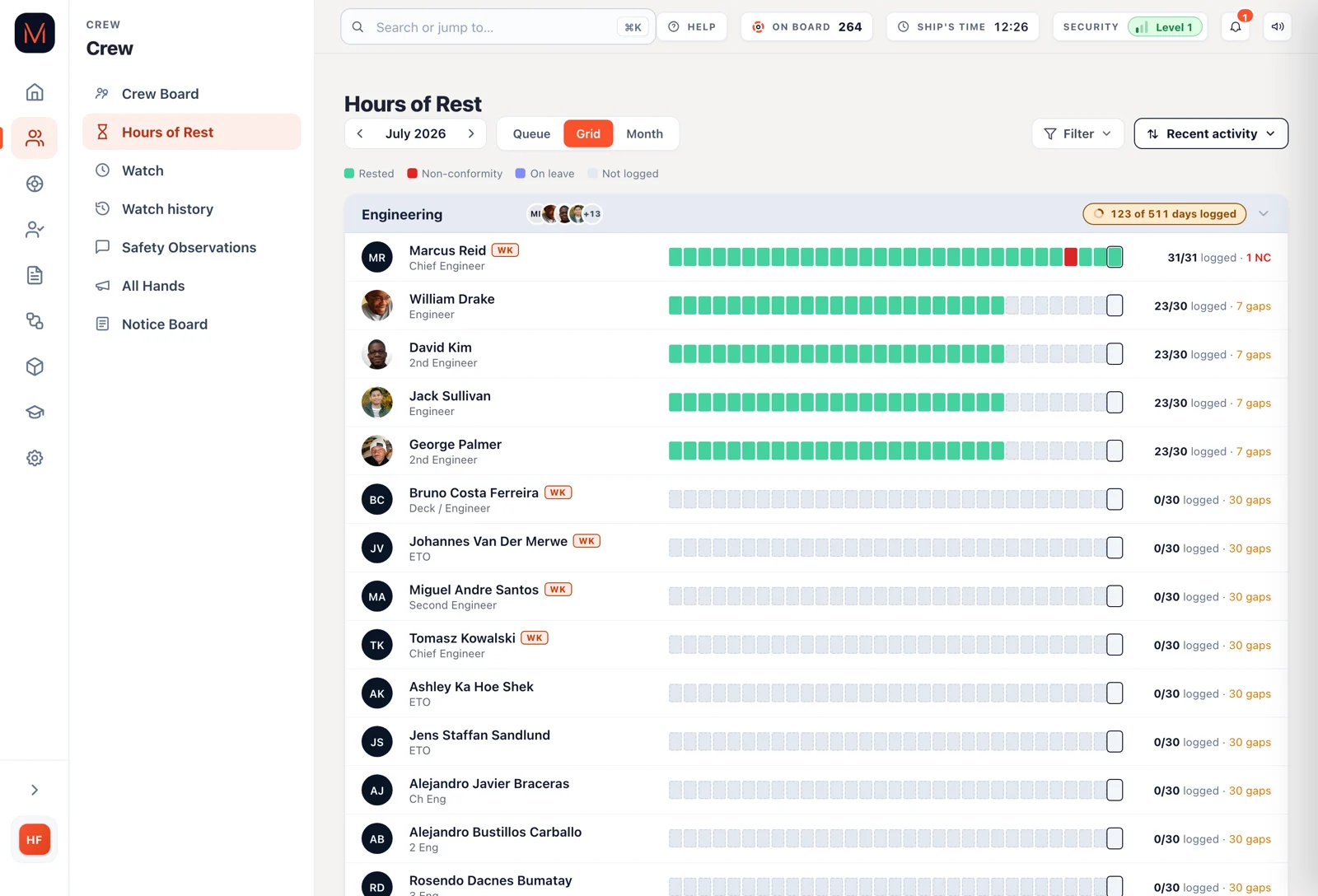Click the notification bell icon
The image size is (1318, 896).
(x=1236, y=27)
